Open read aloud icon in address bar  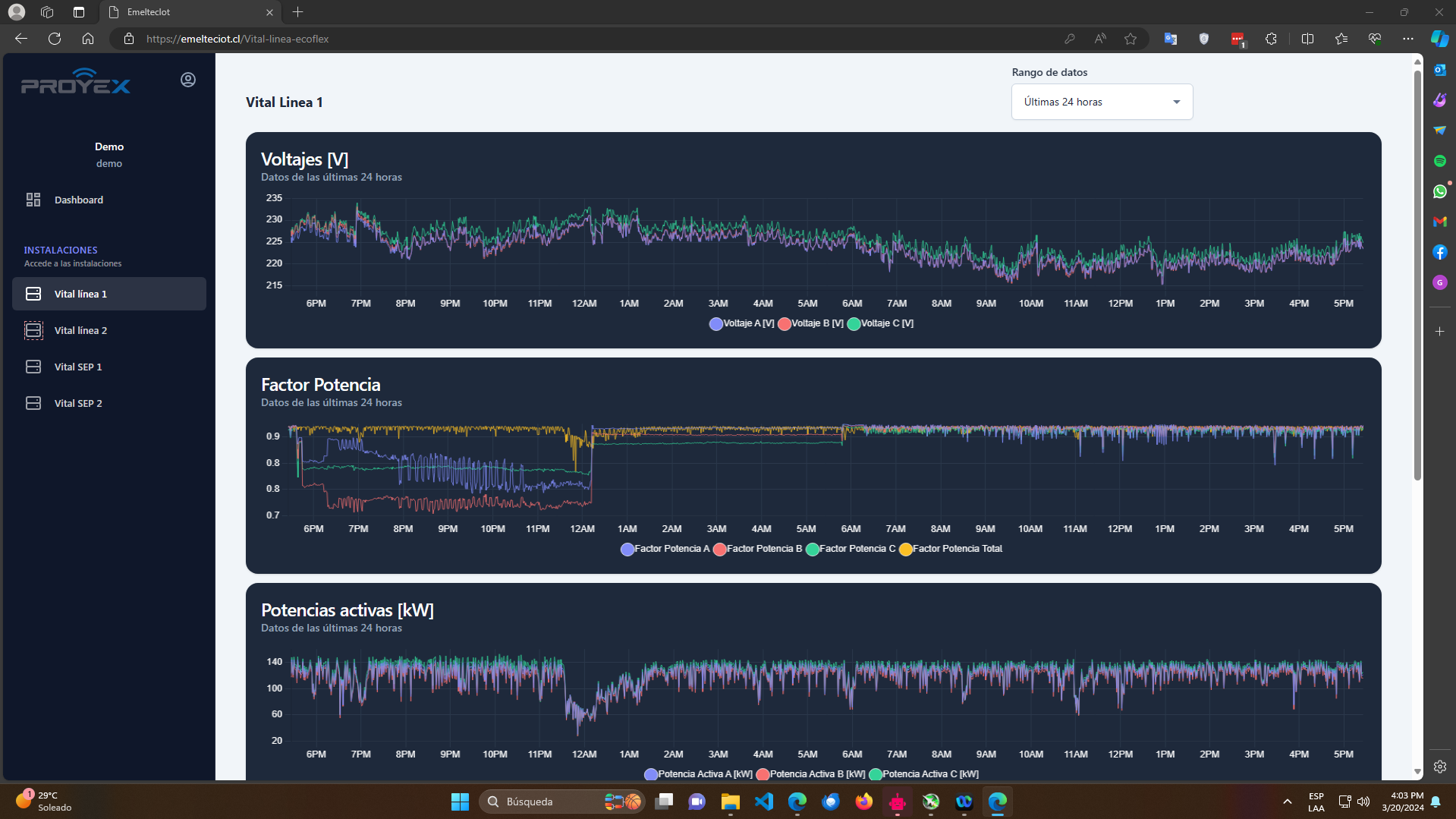(1100, 39)
